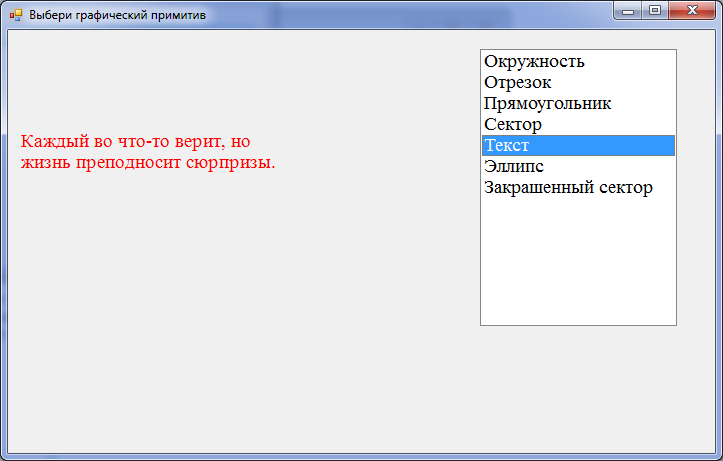Click highlighted 'Текст' list item
The width and height of the screenshot is (723, 461).
578,145
